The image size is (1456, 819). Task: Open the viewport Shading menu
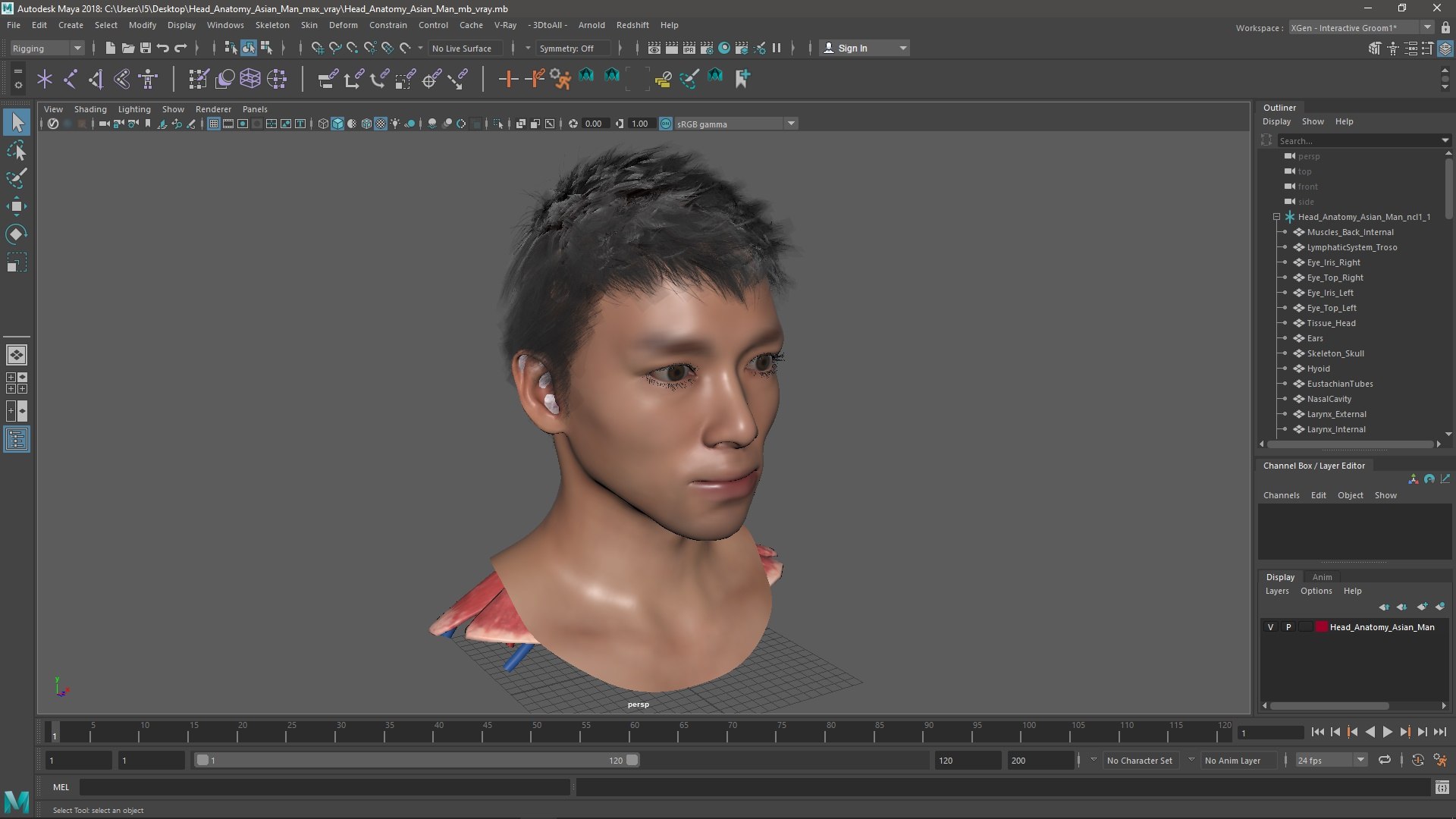click(x=90, y=109)
